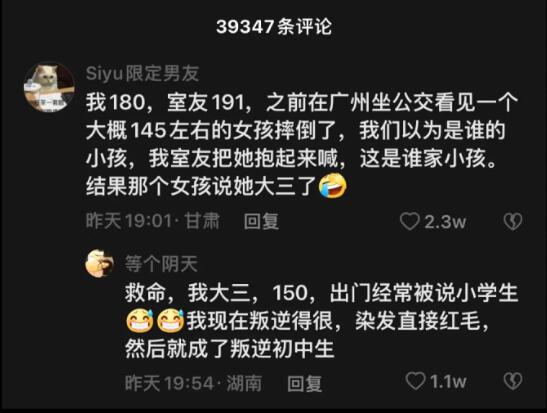Tap timestamp 昨天19:01·甘肃
The height and width of the screenshot is (413, 547).
(153, 221)
